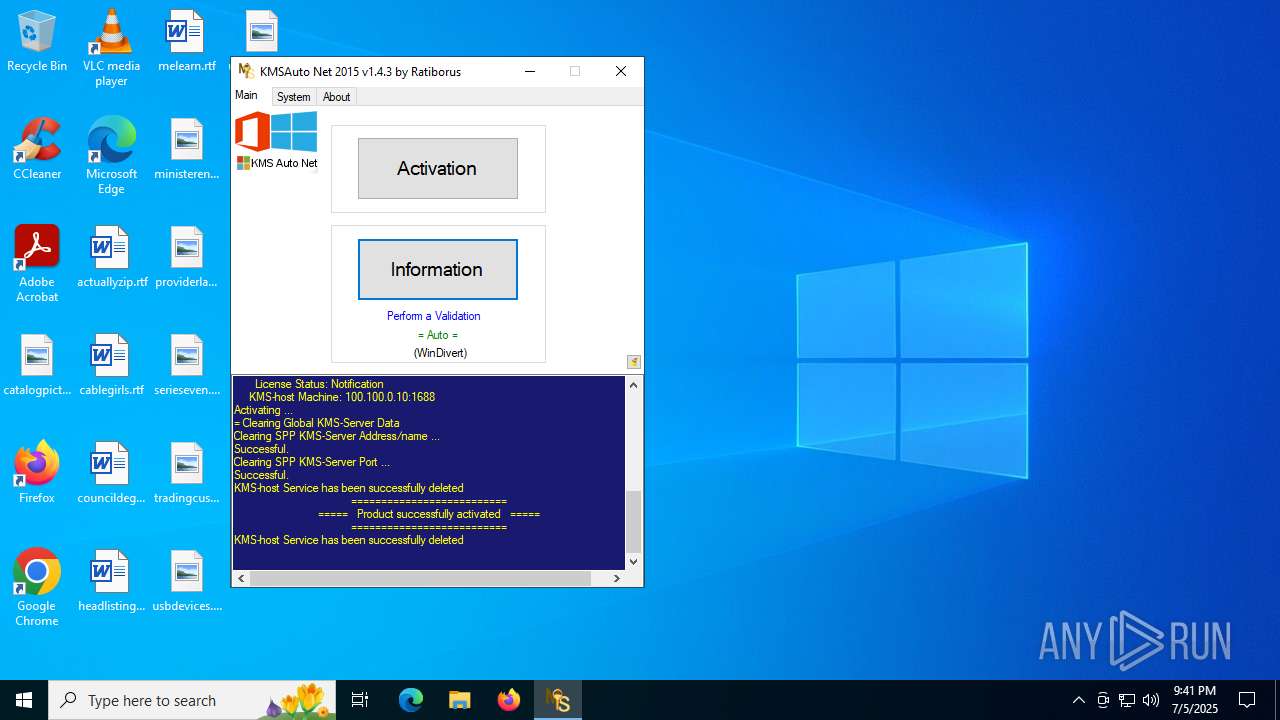
Task: Click 'KMS-host Machine: 100.100.0.10:1688' log line
Action: pyautogui.click(x=342, y=397)
